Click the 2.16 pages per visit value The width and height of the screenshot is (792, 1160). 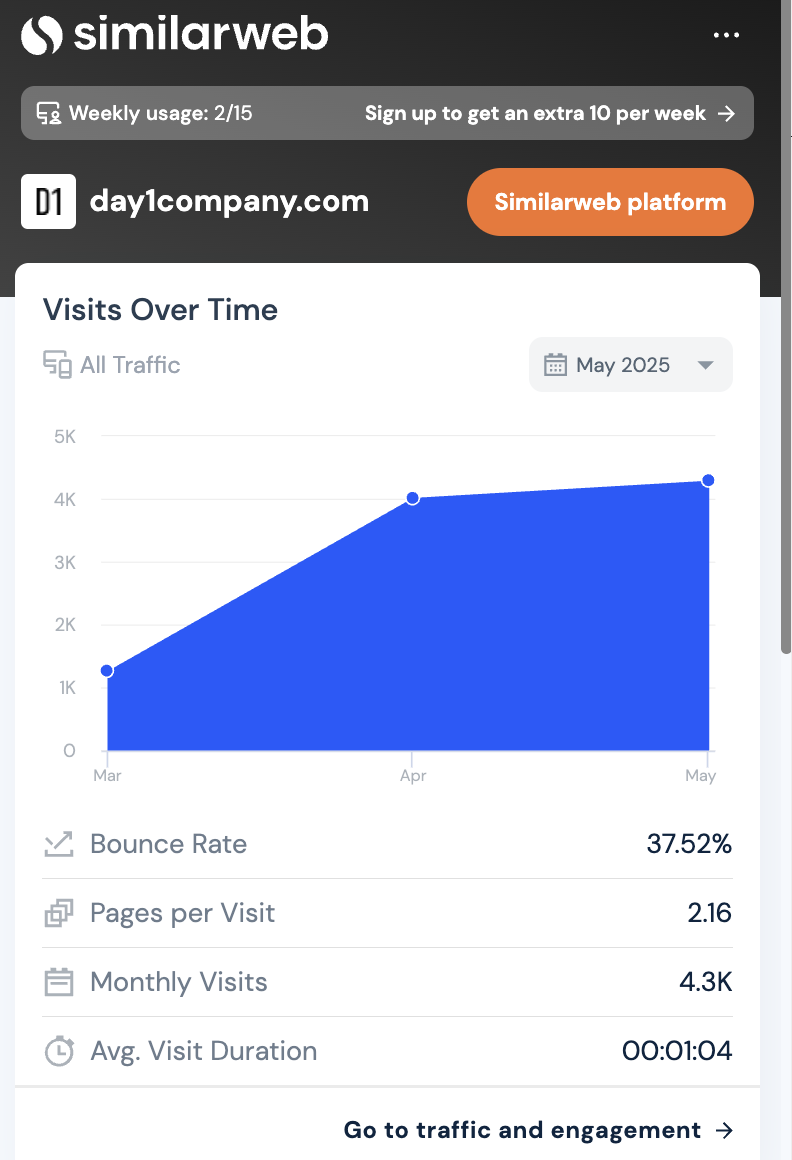coord(709,913)
